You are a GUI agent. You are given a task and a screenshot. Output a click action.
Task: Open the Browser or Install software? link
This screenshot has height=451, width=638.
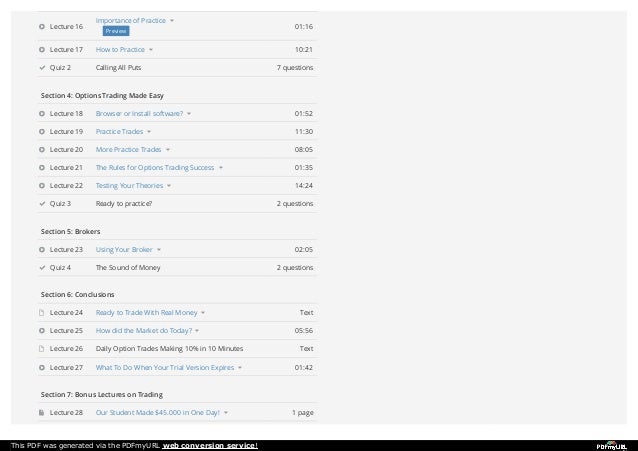pyautogui.click(x=139, y=114)
